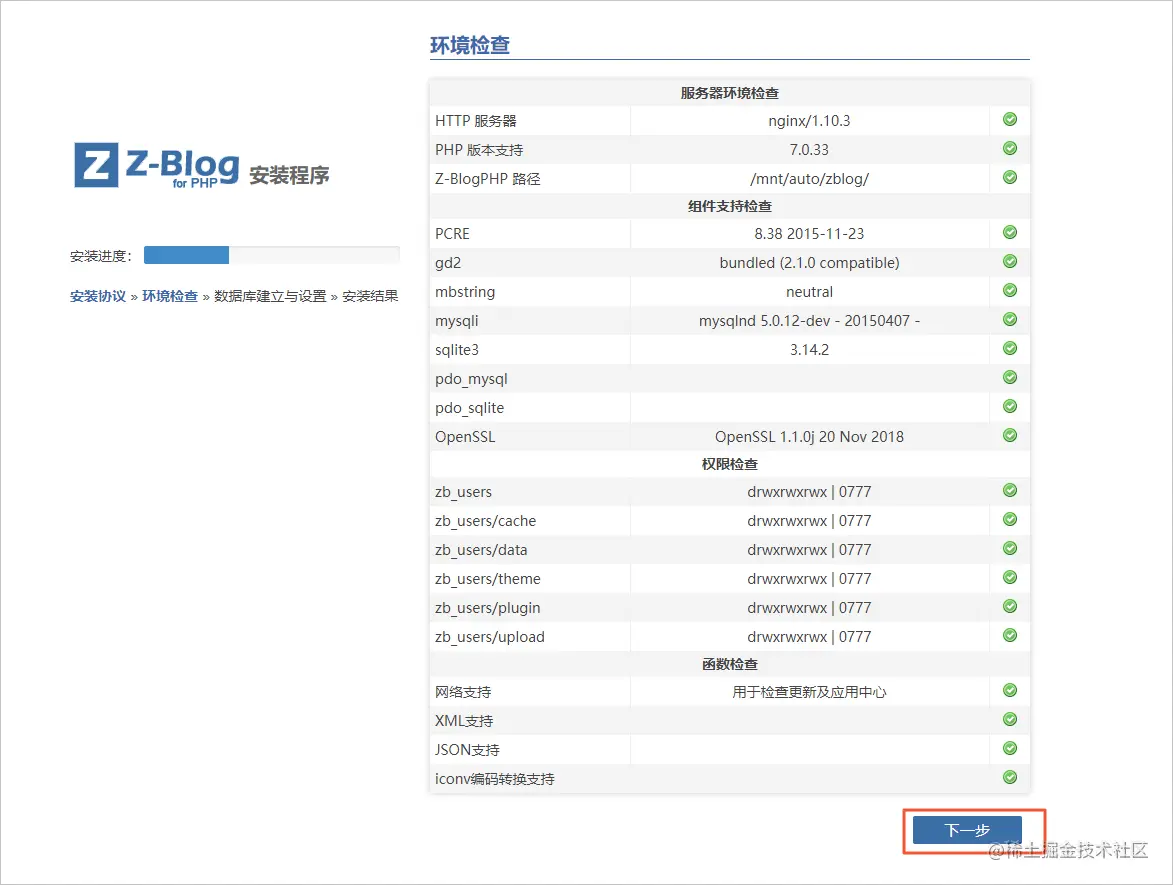Click the 权限检查 section header
This screenshot has height=885, width=1173.
point(729,464)
